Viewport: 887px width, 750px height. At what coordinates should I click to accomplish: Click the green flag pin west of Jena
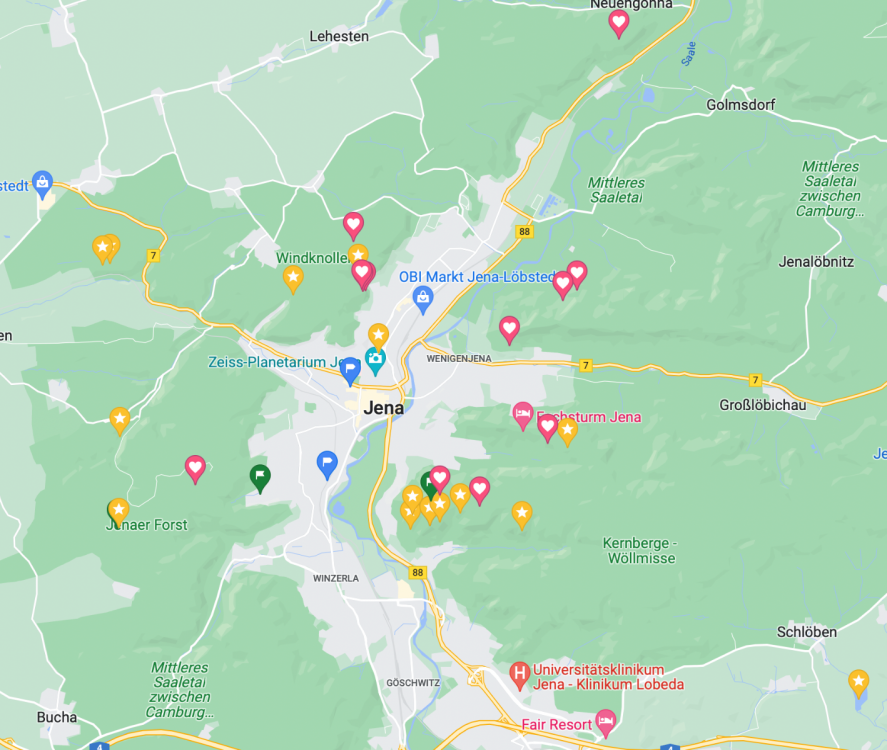(260, 477)
